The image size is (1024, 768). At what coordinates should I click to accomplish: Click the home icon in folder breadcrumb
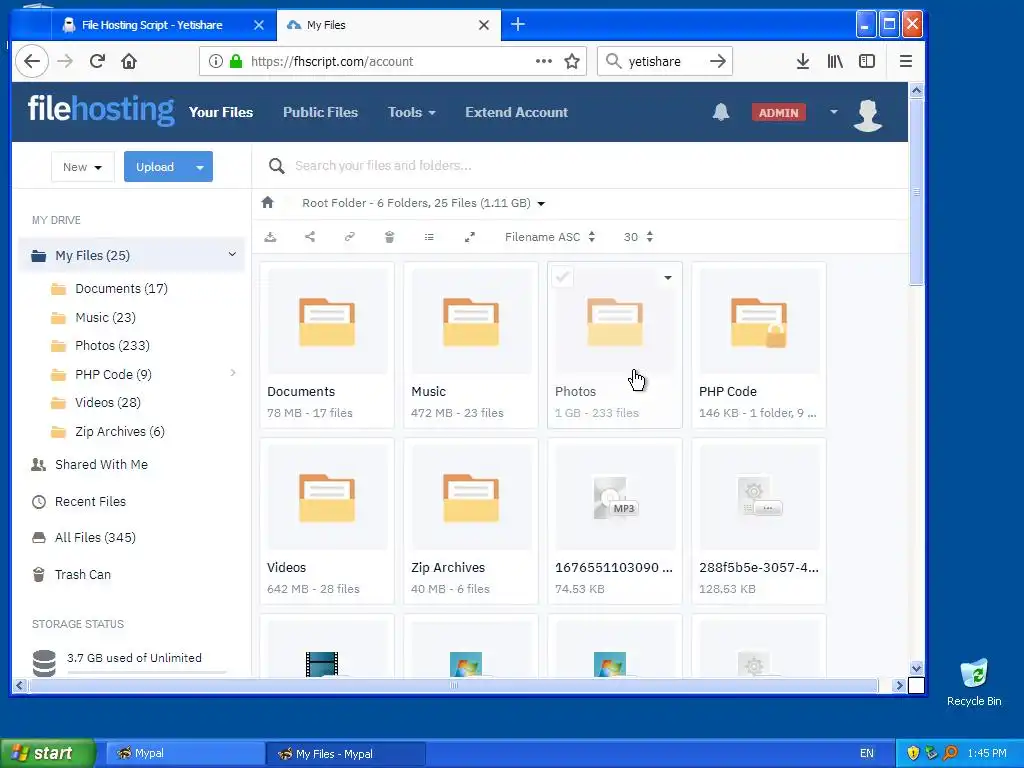point(267,202)
